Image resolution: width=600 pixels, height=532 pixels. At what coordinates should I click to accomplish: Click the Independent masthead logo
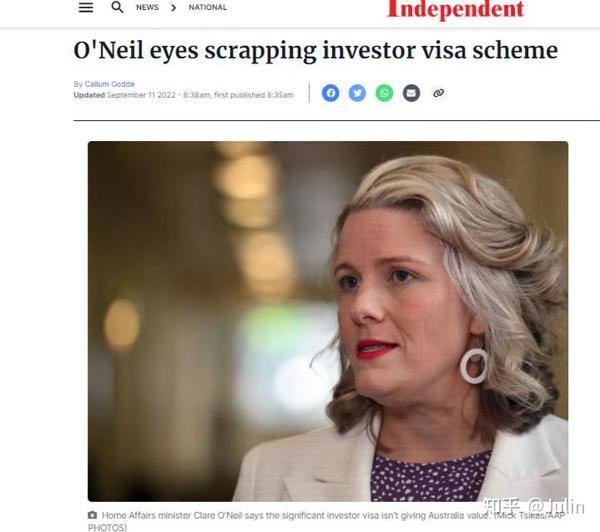click(455, 9)
